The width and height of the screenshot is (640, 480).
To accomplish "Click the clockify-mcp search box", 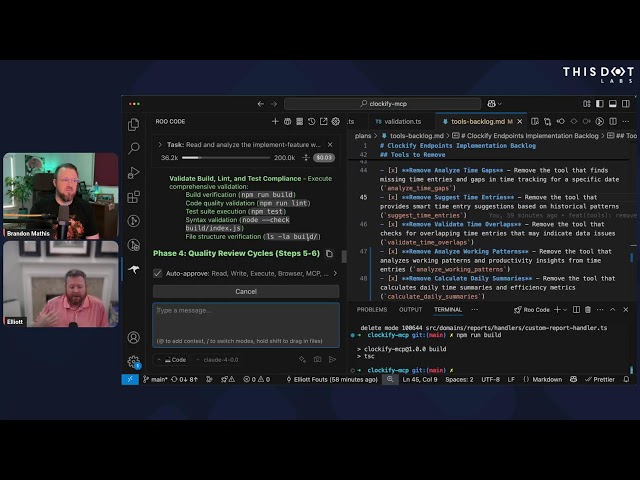I will pos(382,104).
